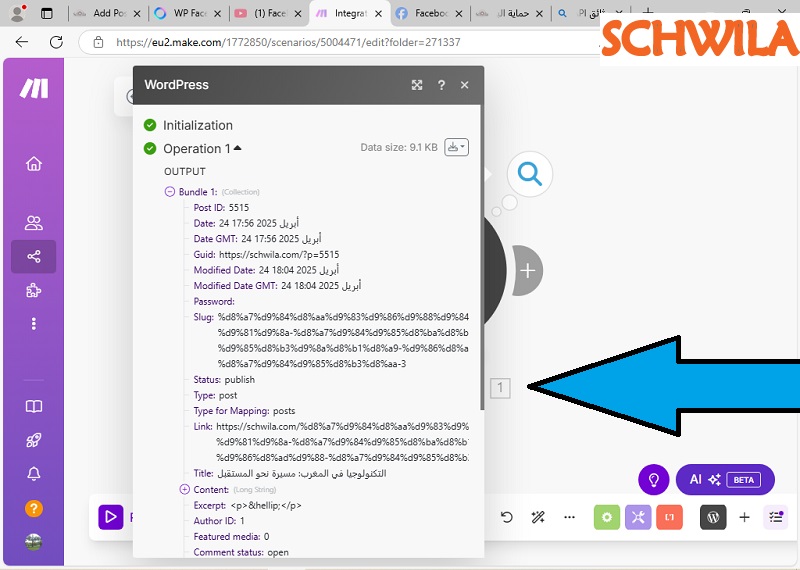Open the Resource hub book icon
The width and height of the screenshot is (800, 570).
click(x=34, y=406)
